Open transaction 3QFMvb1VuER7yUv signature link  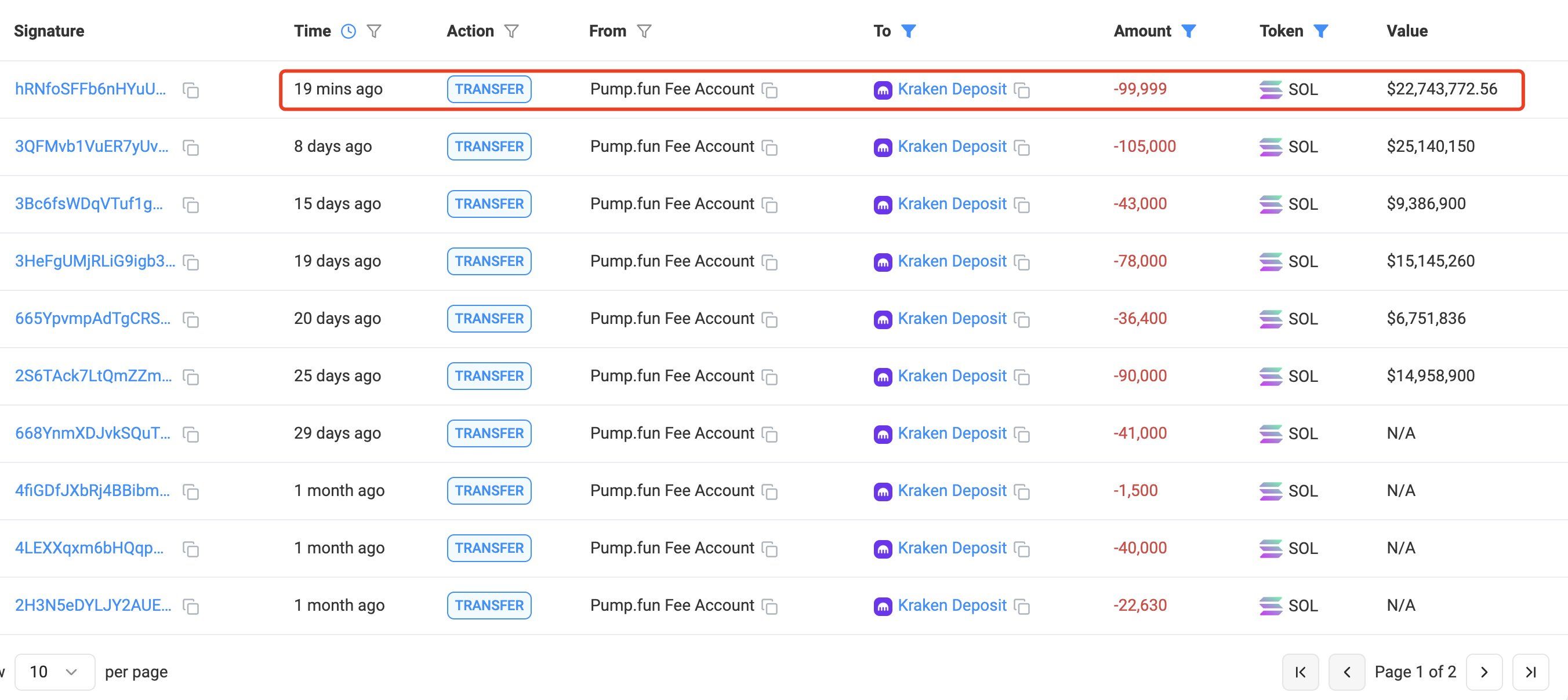point(91,147)
